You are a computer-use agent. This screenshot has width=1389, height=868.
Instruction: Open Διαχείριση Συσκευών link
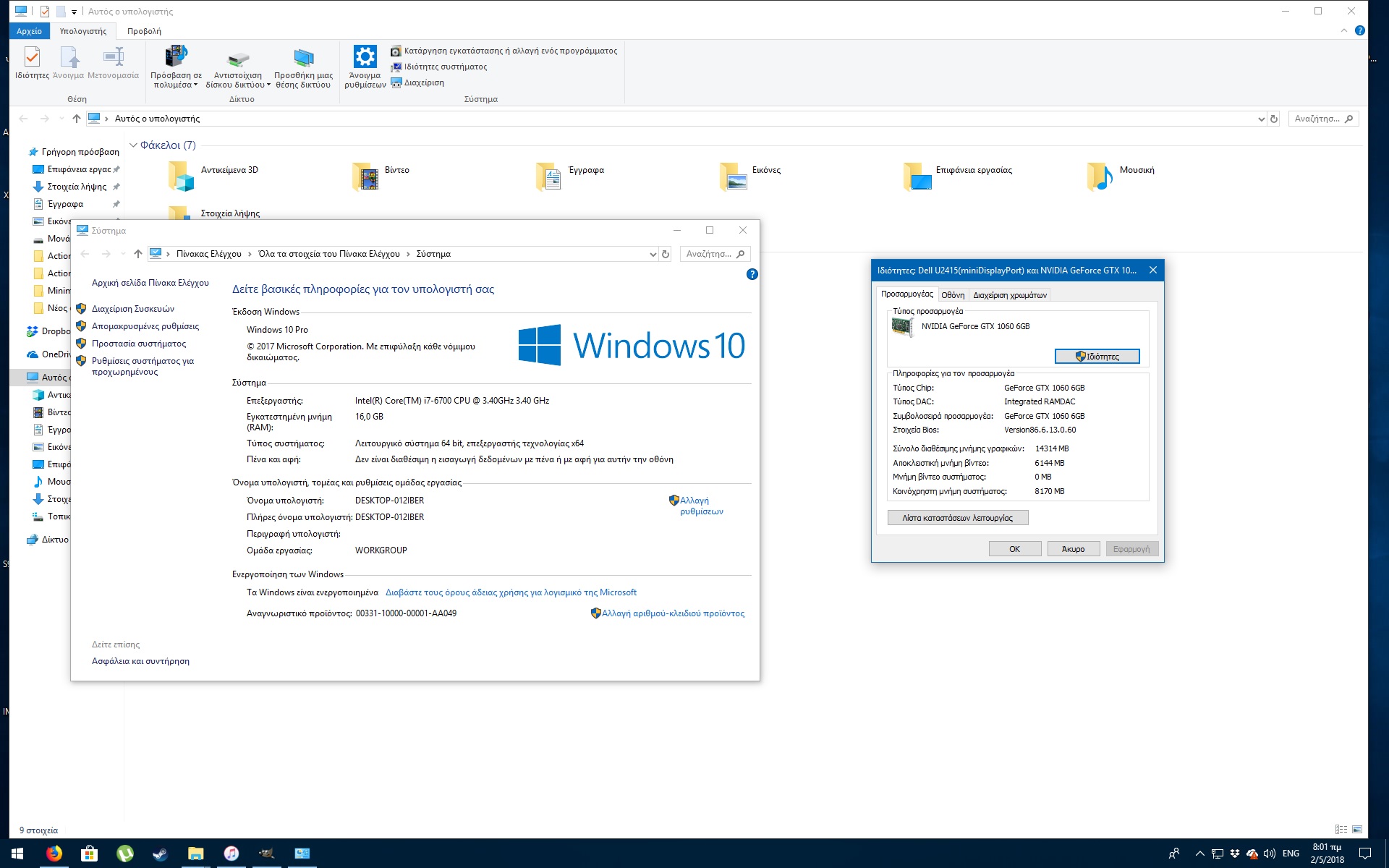pos(132,309)
